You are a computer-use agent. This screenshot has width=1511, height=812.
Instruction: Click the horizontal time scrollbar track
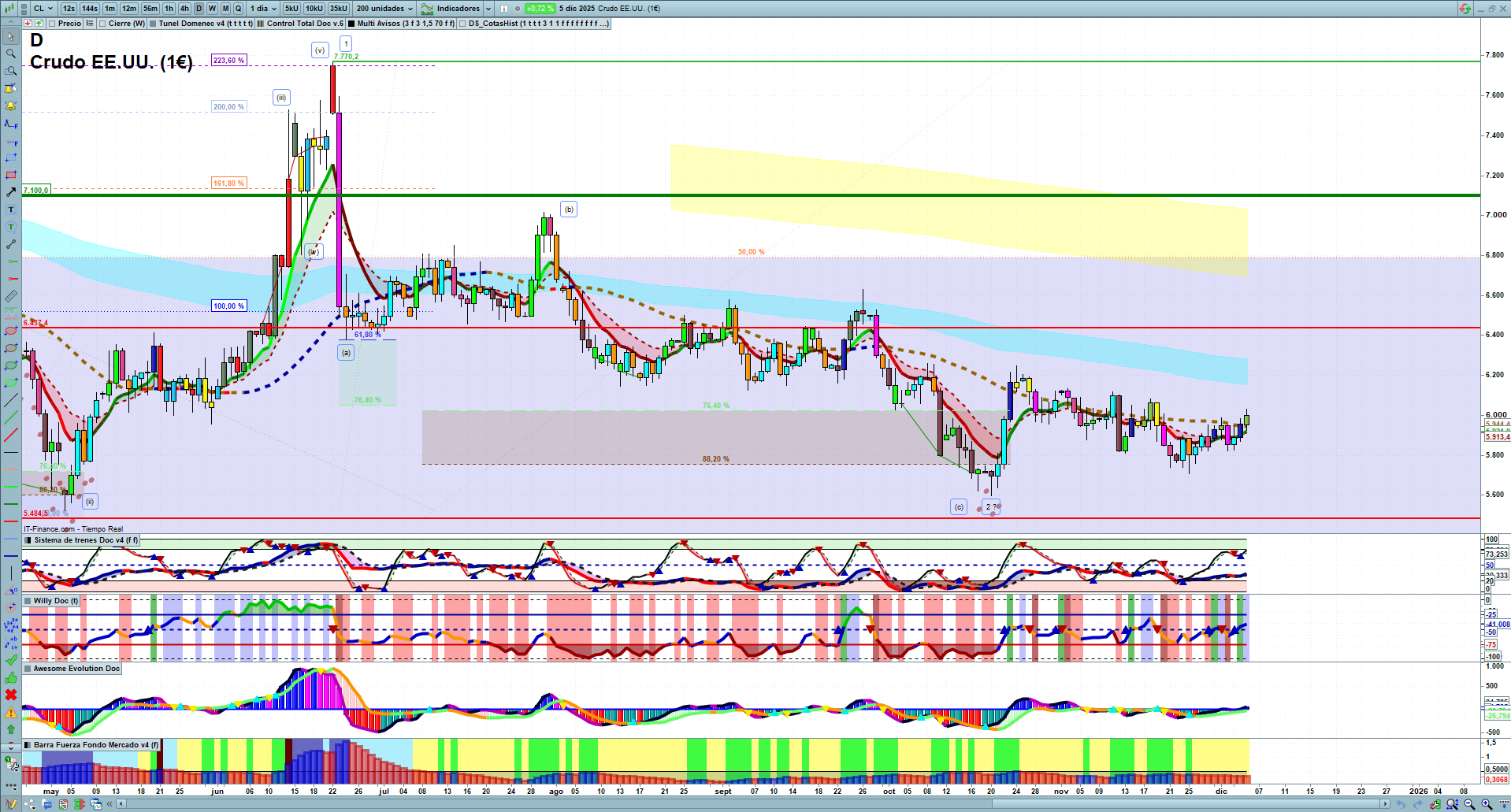coord(756,804)
